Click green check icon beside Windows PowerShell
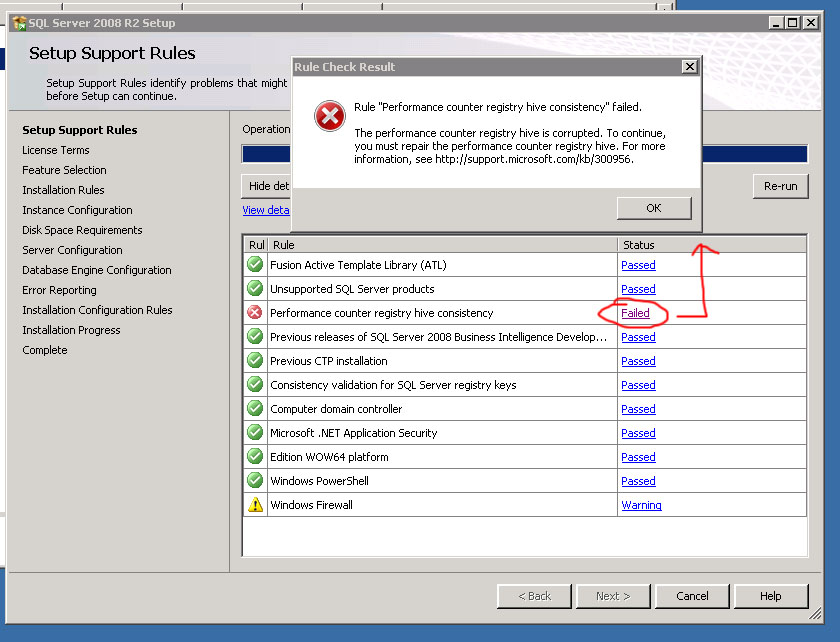Viewport: 840px width, 642px height. coord(255,481)
